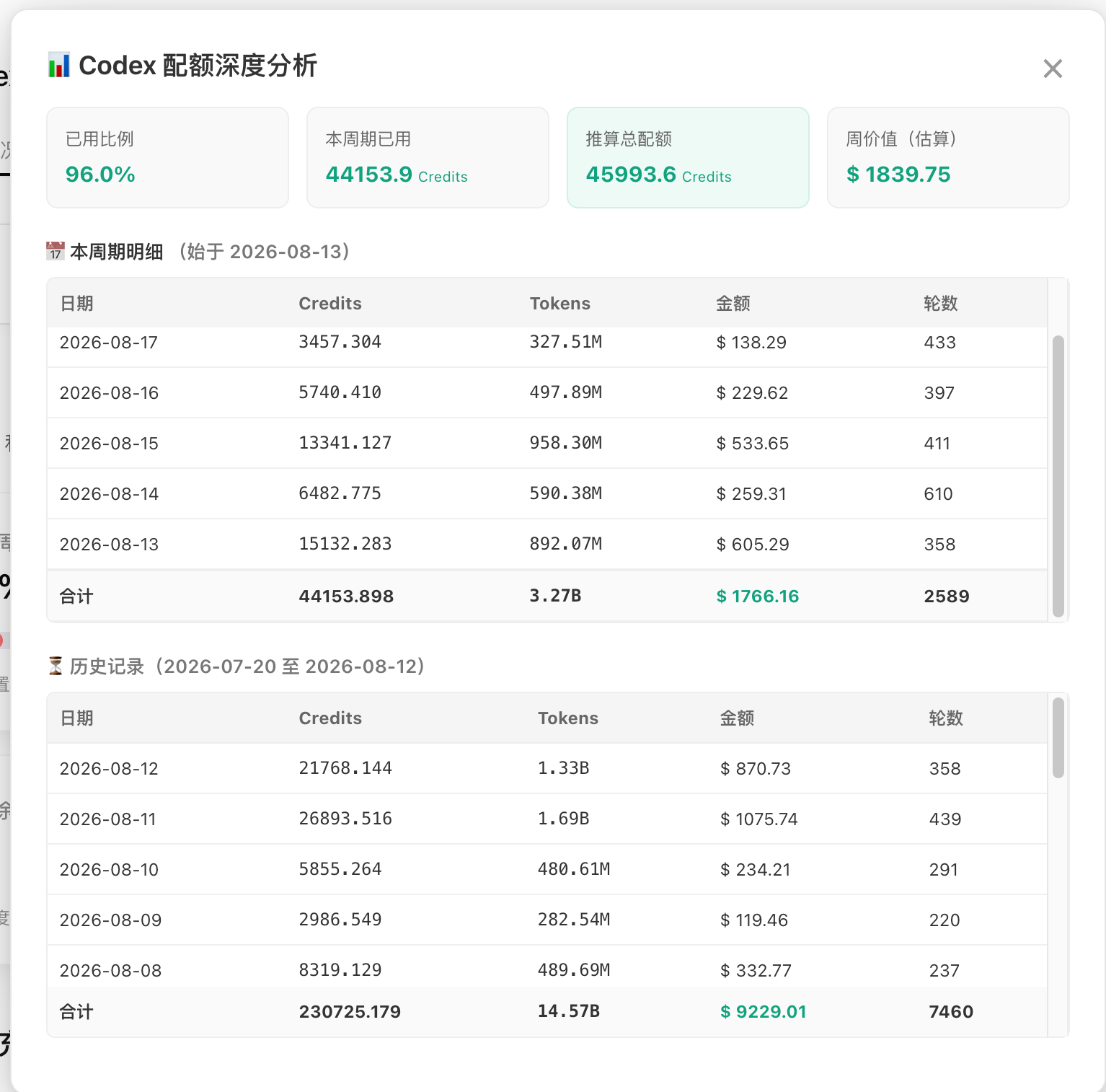Click Credits value 6482.775
1106x1092 pixels.
(x=340, y=493)
